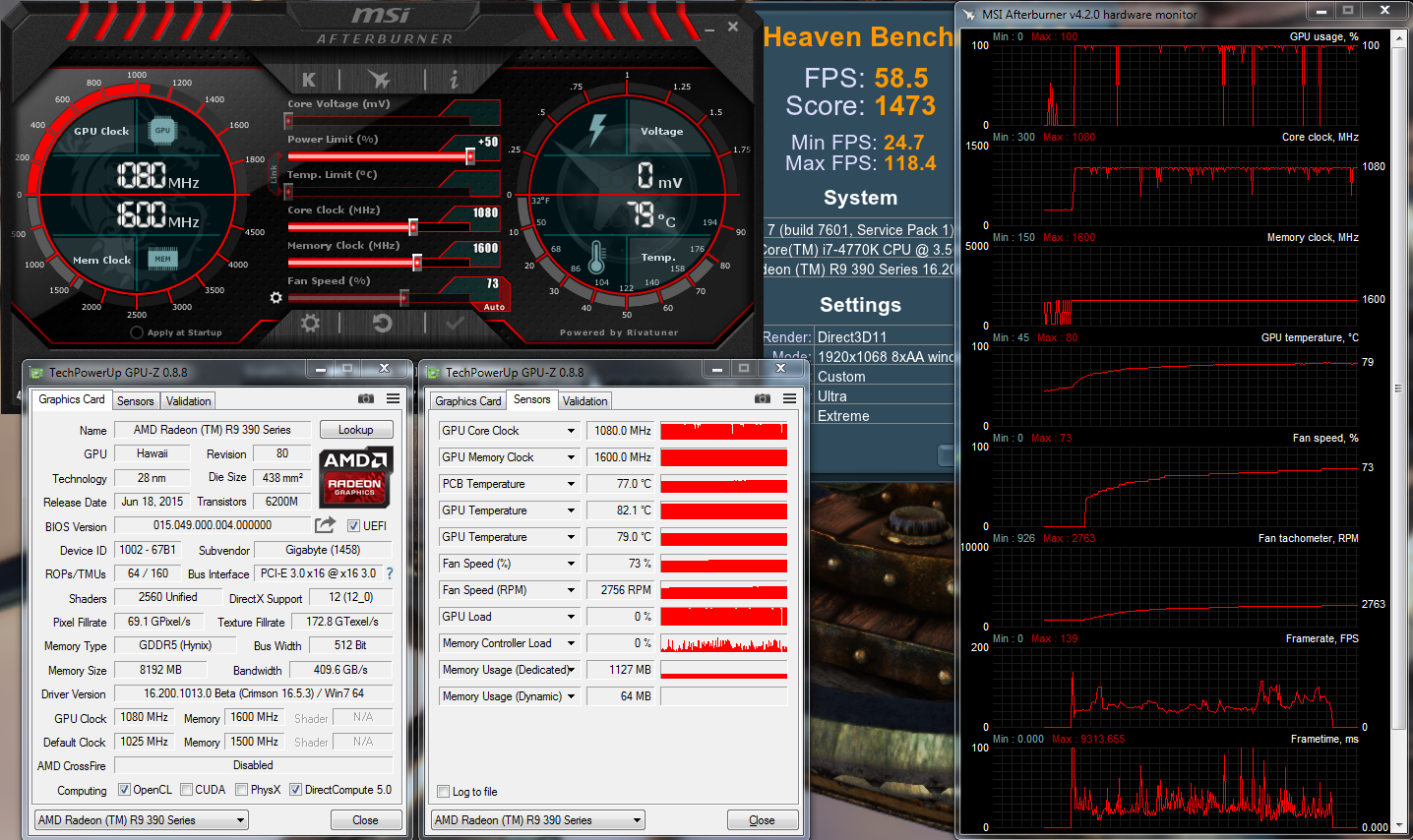
Task: Expand the GPU Core Clock sensor dropdown
Action: tap(571, 431)
